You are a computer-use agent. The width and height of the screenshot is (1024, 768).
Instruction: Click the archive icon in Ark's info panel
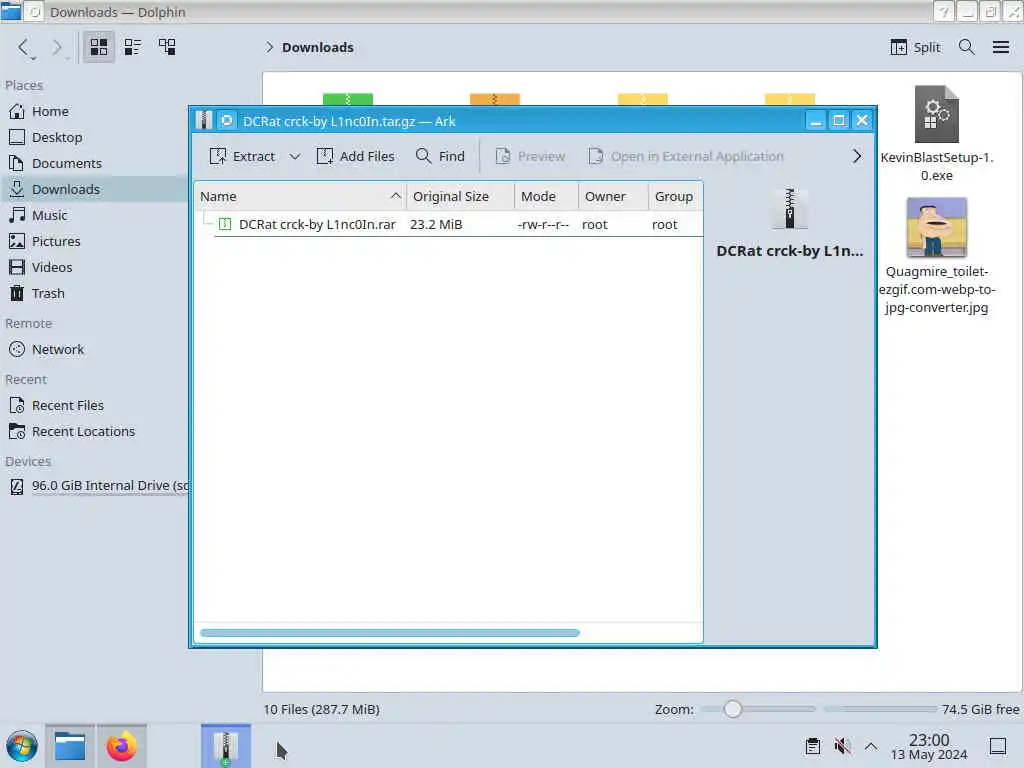coord(790,208)
